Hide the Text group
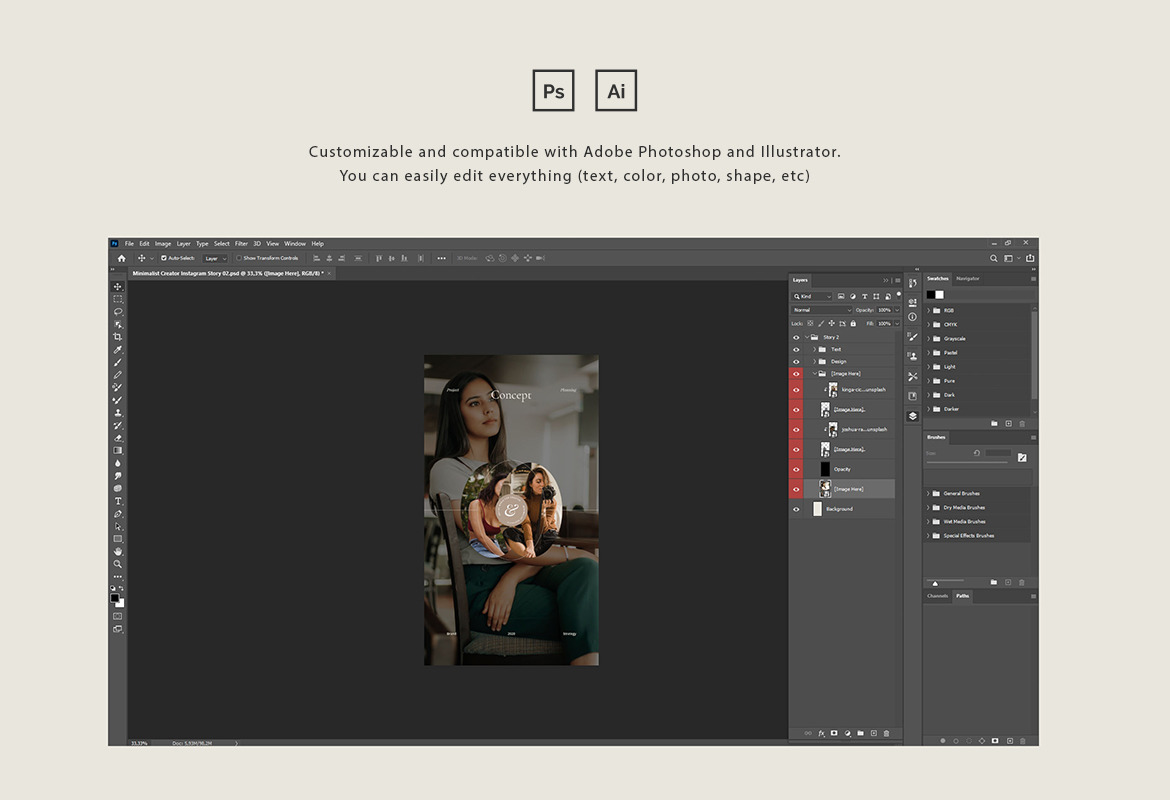The image size is (1170, 800). tap(796, 349)
